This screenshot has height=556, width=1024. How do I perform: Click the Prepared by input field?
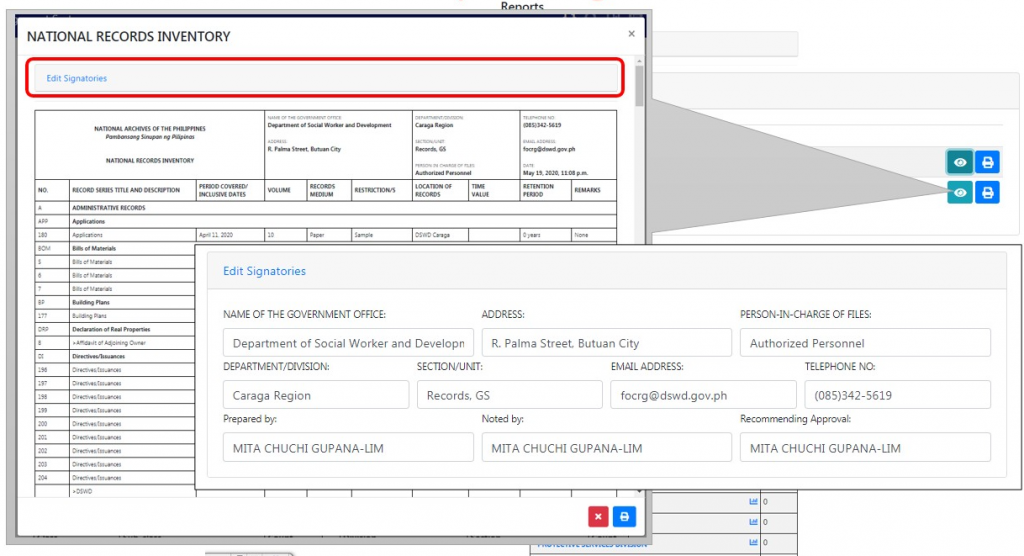tap(348, 448)
